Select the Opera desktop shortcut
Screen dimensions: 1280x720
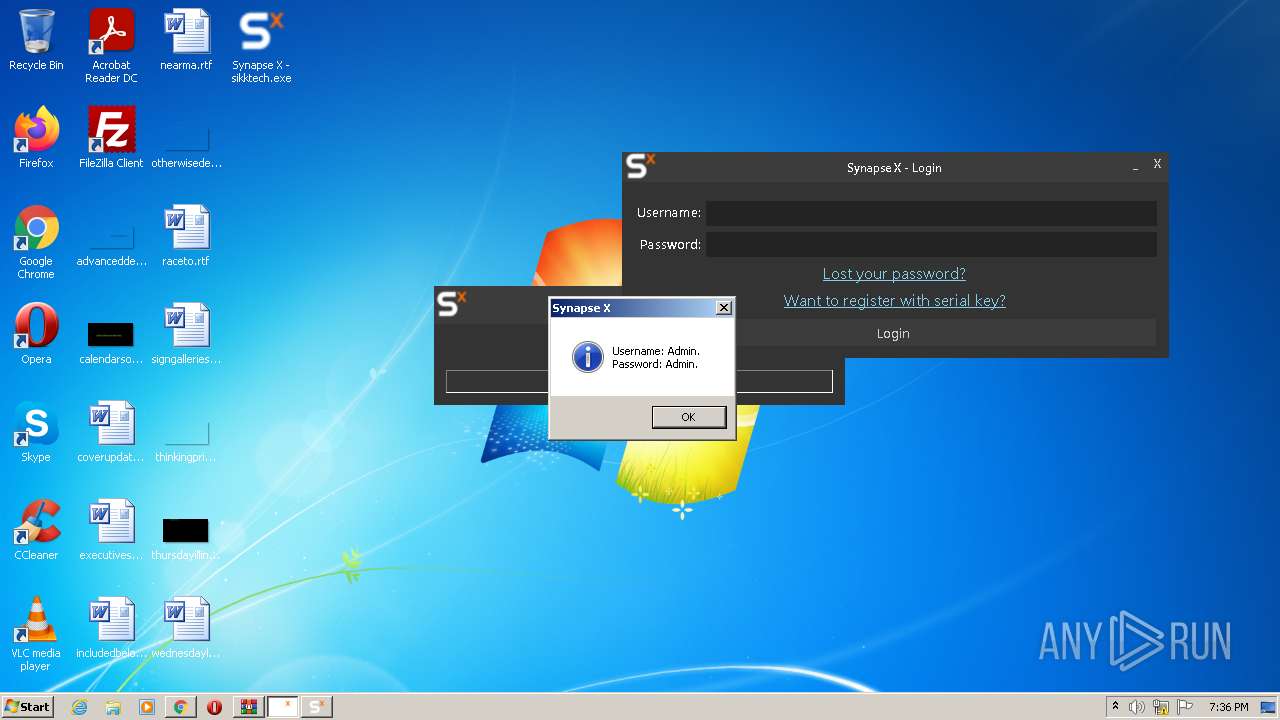click(x=36, y=335)
